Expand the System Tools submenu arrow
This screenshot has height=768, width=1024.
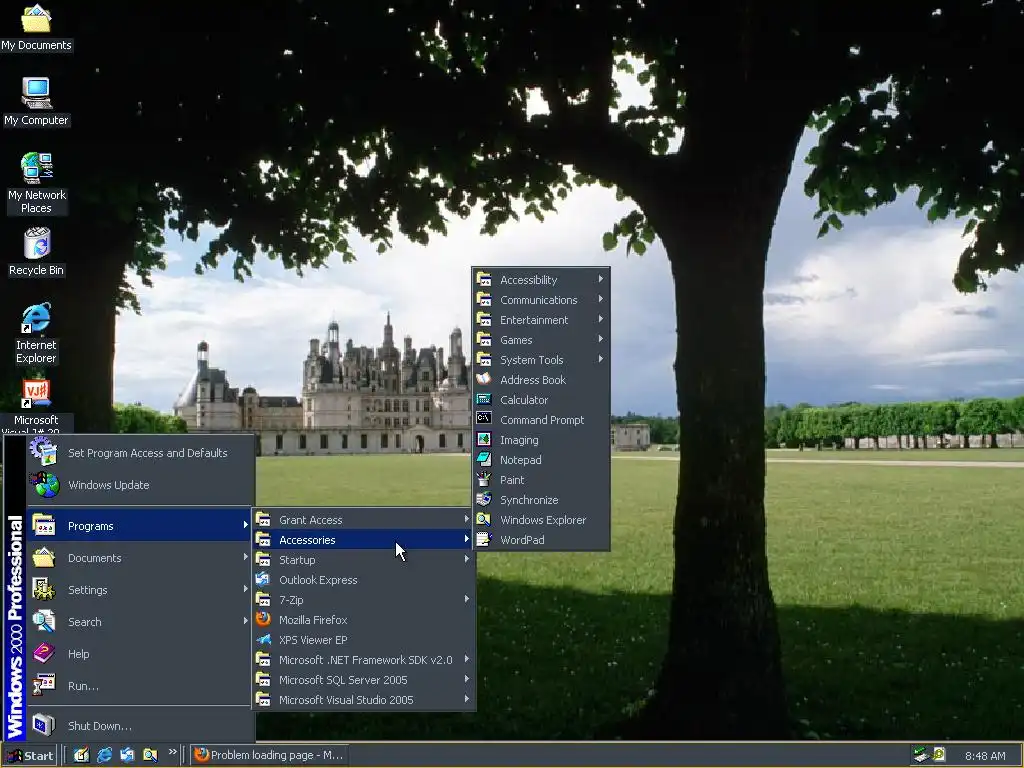[x=600, y=359]
